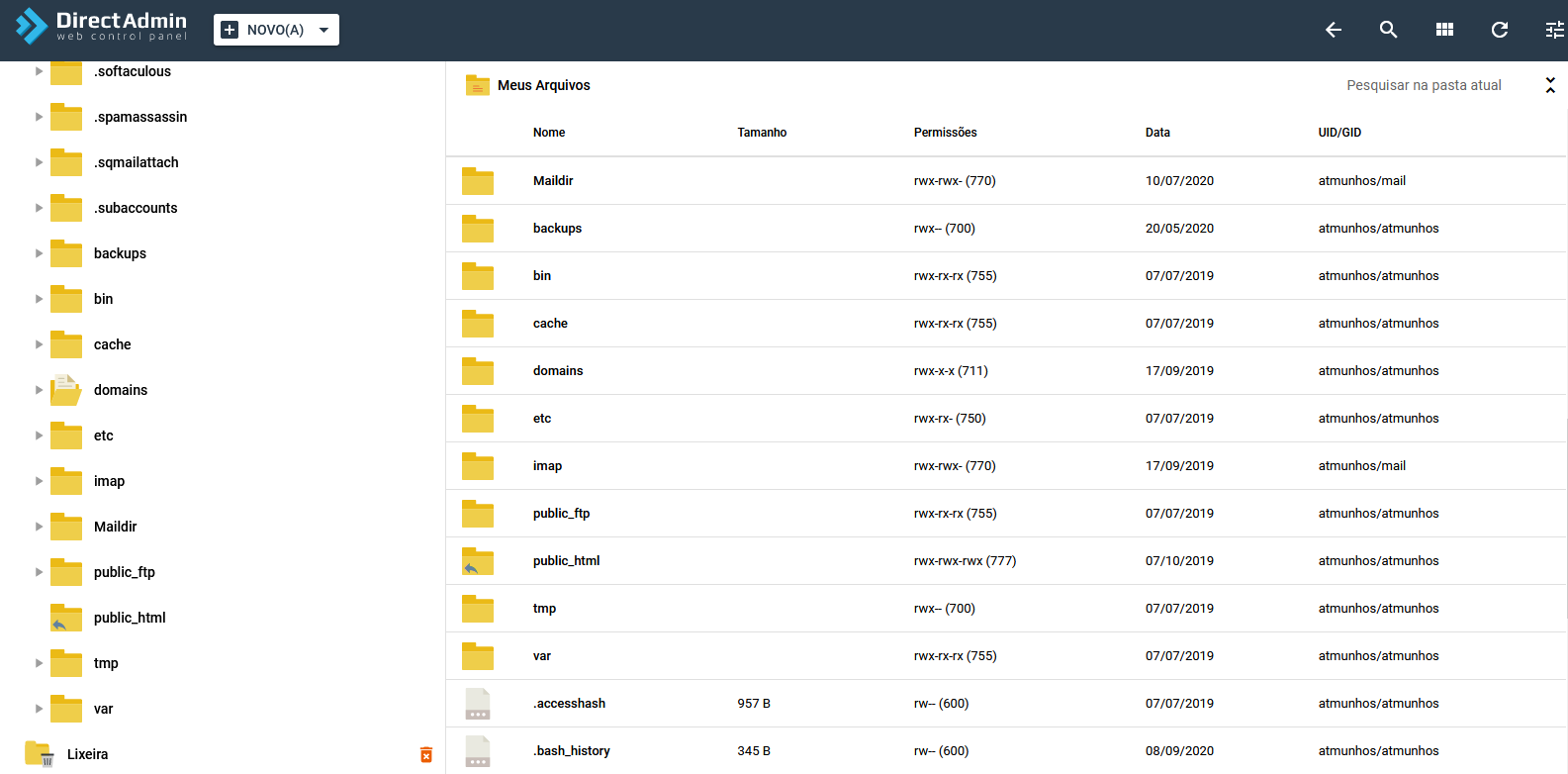The height and width of the screenshot is (774, 1568).
Task: Click atmunhos/mail in imap row
Action: tap(1361, 465)
